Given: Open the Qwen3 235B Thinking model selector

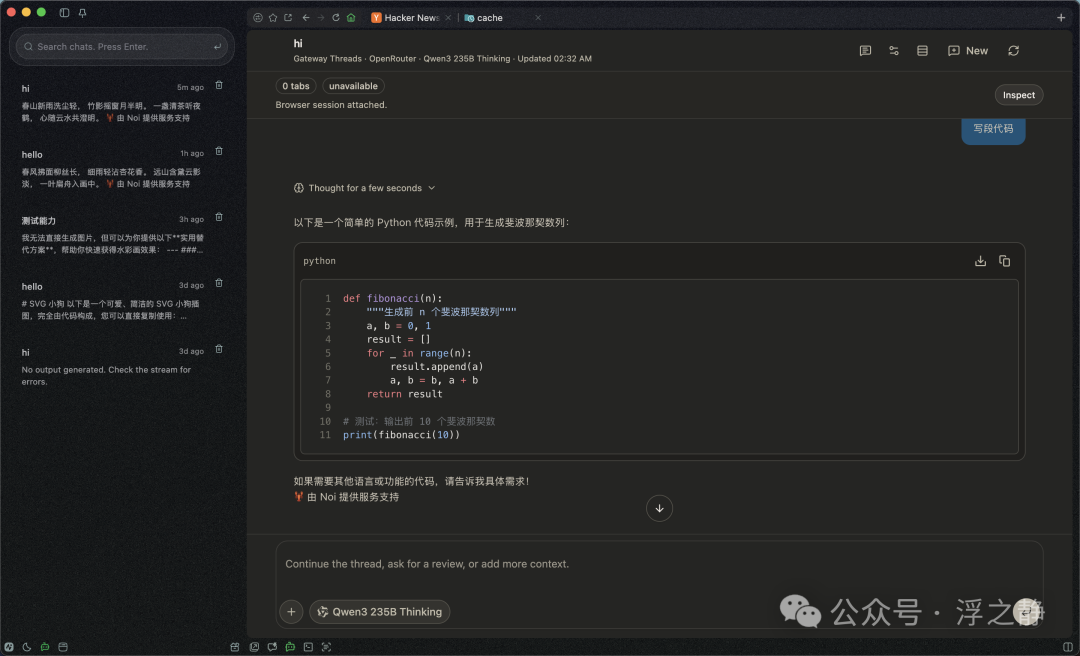Looking at the screenshot, I should coord(380,612).
